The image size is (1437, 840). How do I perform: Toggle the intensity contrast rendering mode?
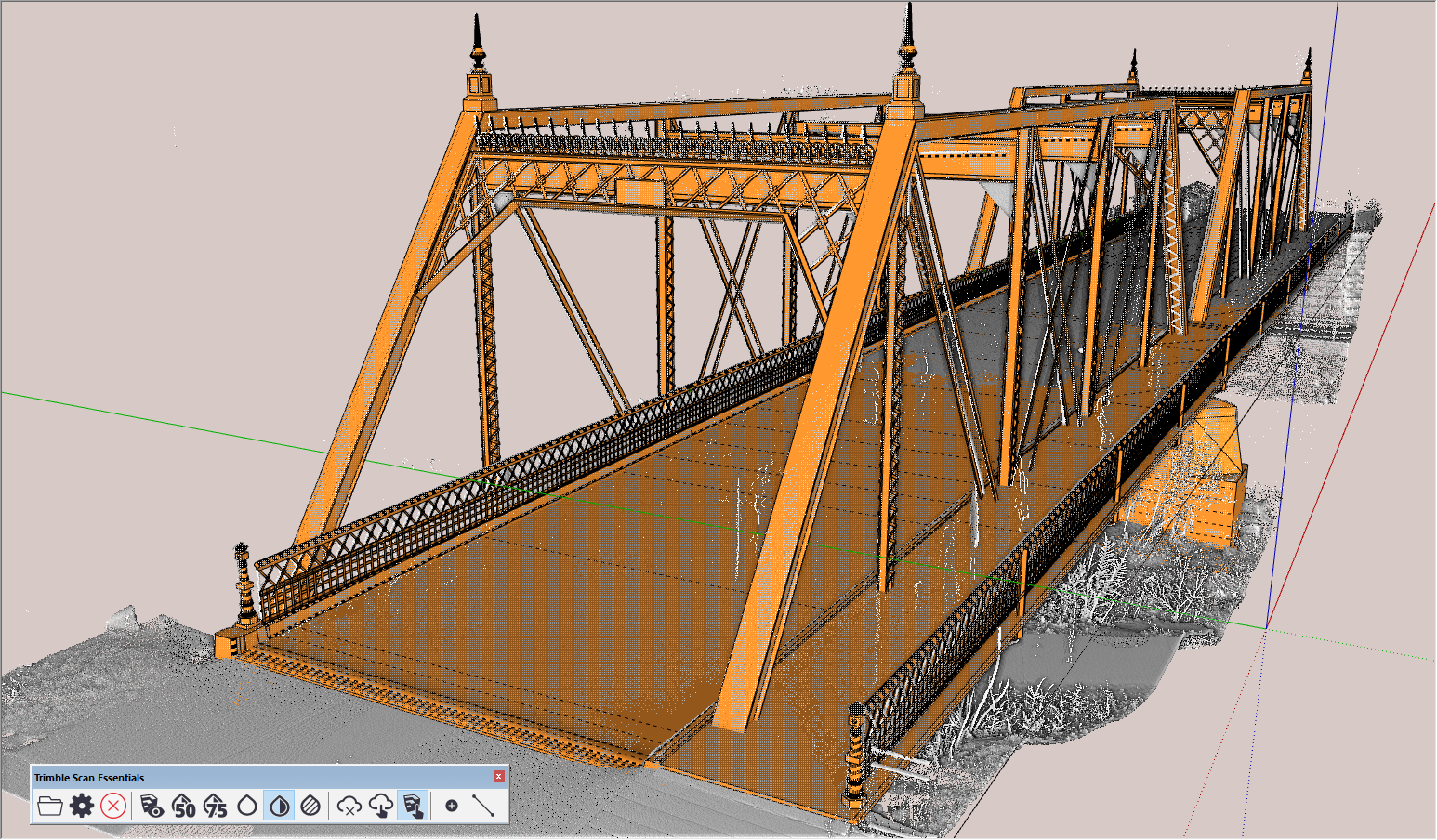[x=279, y=807]
